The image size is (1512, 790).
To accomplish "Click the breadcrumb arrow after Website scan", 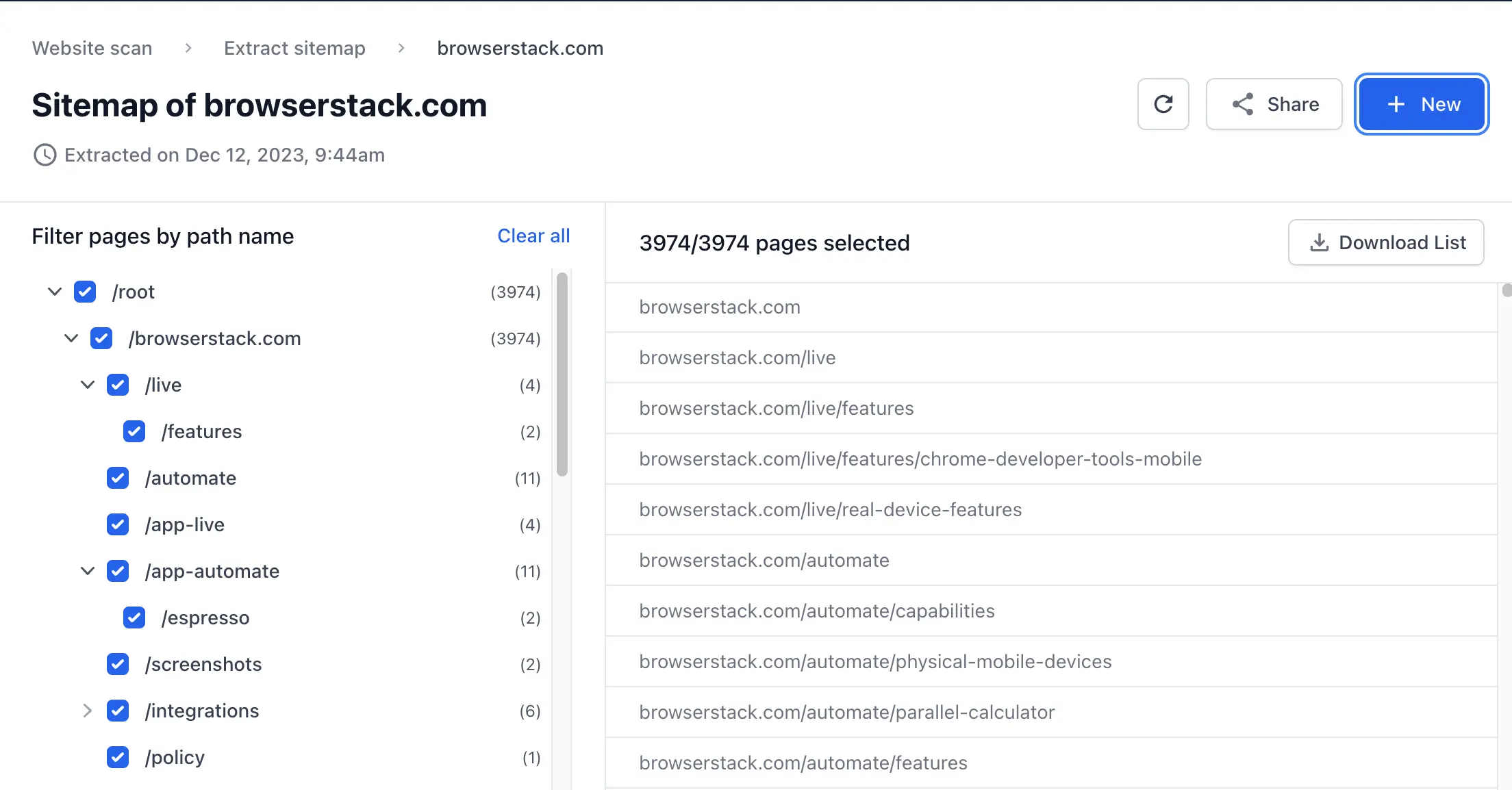I will 188,48.
